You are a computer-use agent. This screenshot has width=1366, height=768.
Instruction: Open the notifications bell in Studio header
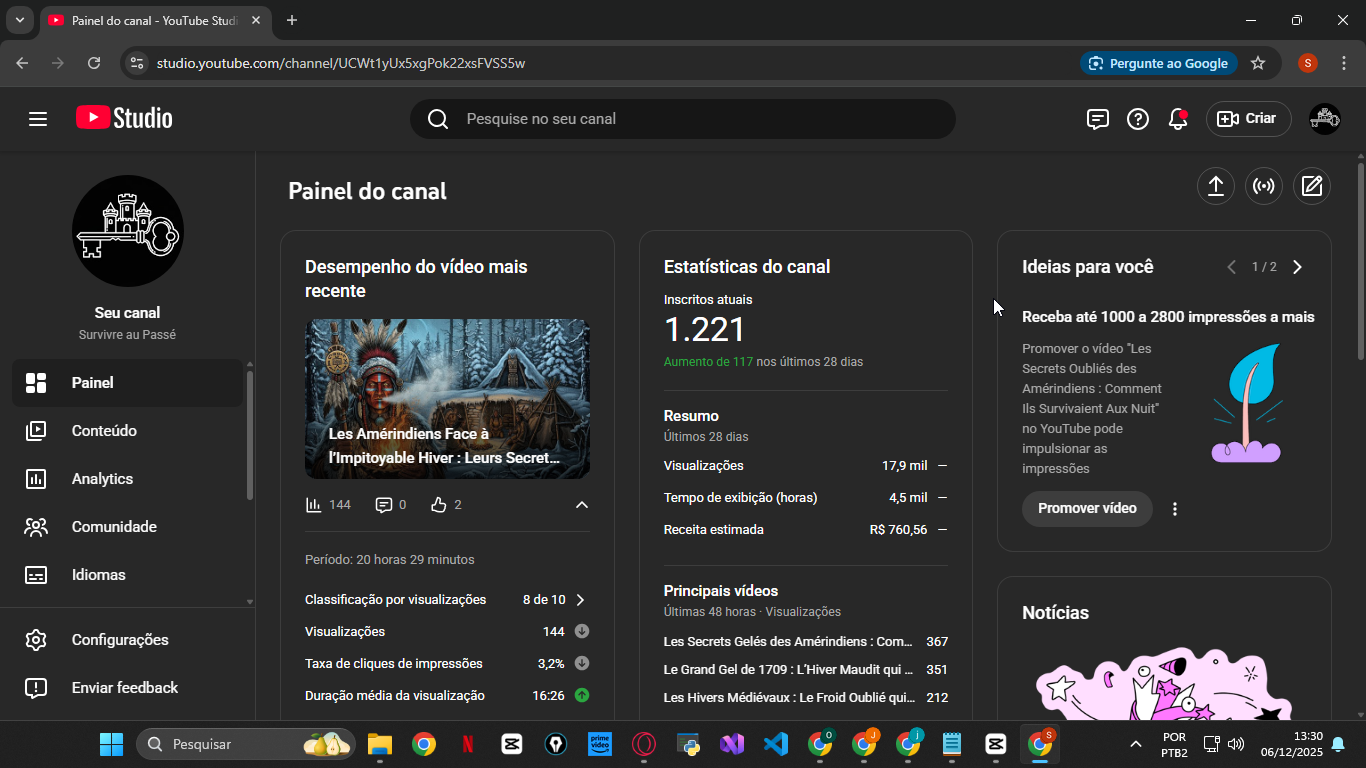pyautogui.click(x=1178, y=119)
